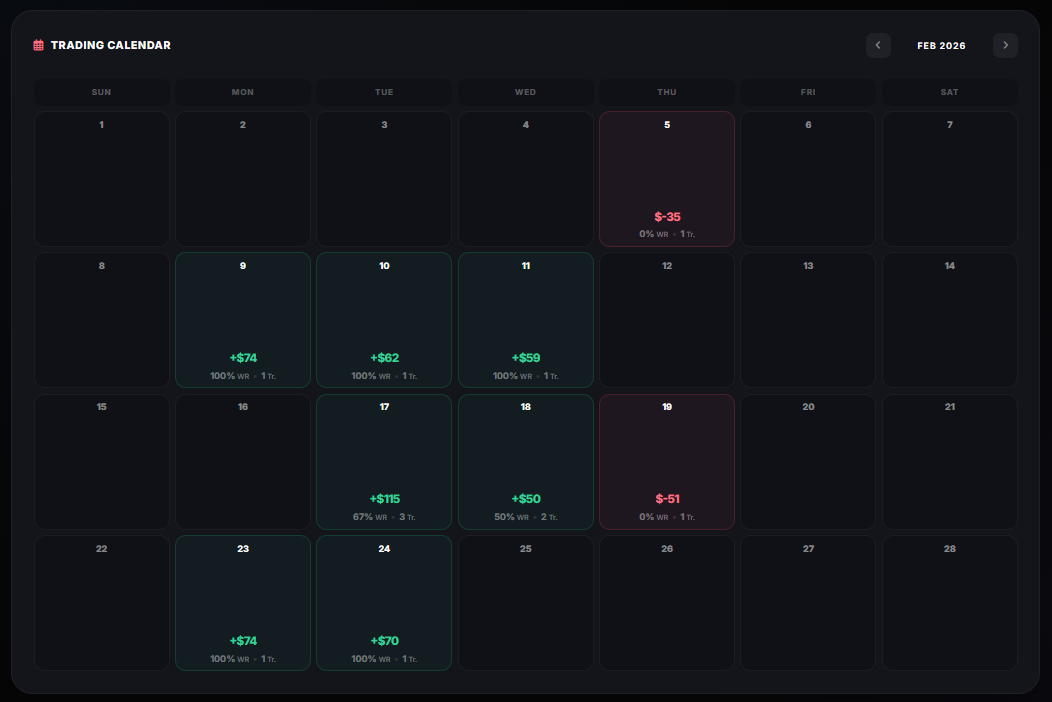The width and height of the screenshot is (1052, 702).
Task: Click the right chevron to view March
Action: [x=1005, y=45]
